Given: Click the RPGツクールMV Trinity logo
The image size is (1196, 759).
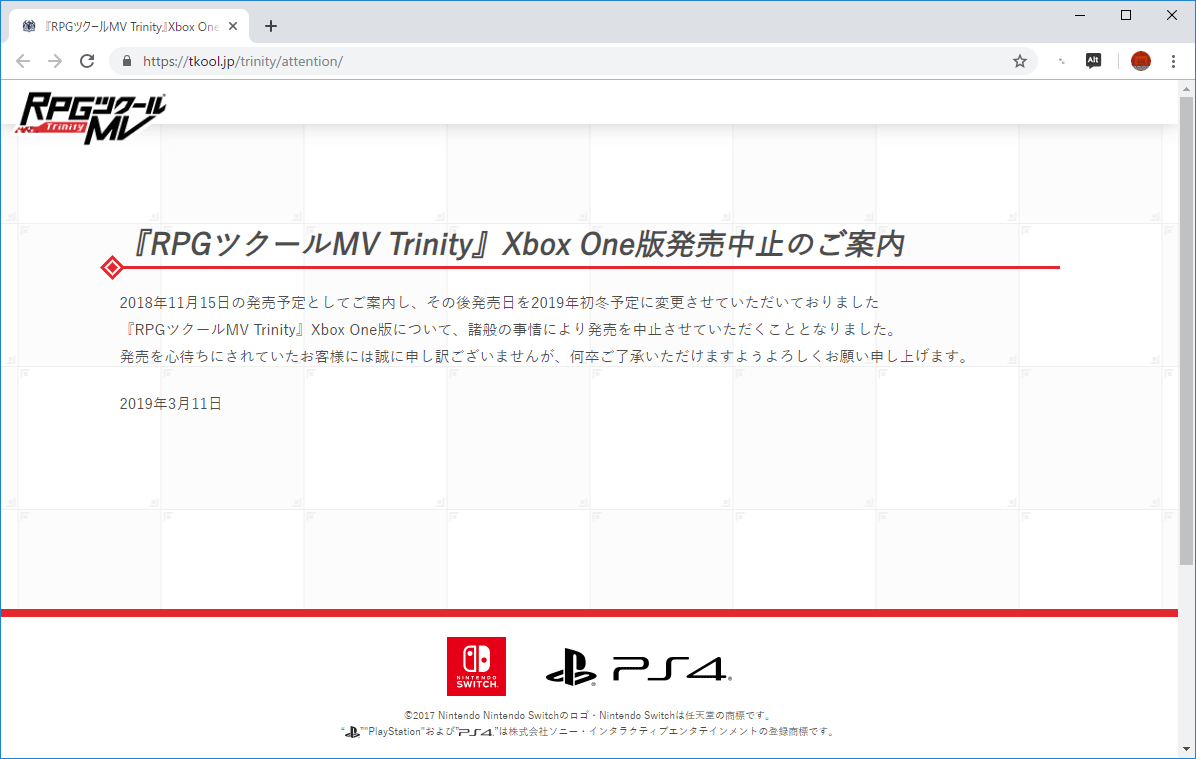Looking at the screenshot, I should pyautogui.click(x=90, y=117).
